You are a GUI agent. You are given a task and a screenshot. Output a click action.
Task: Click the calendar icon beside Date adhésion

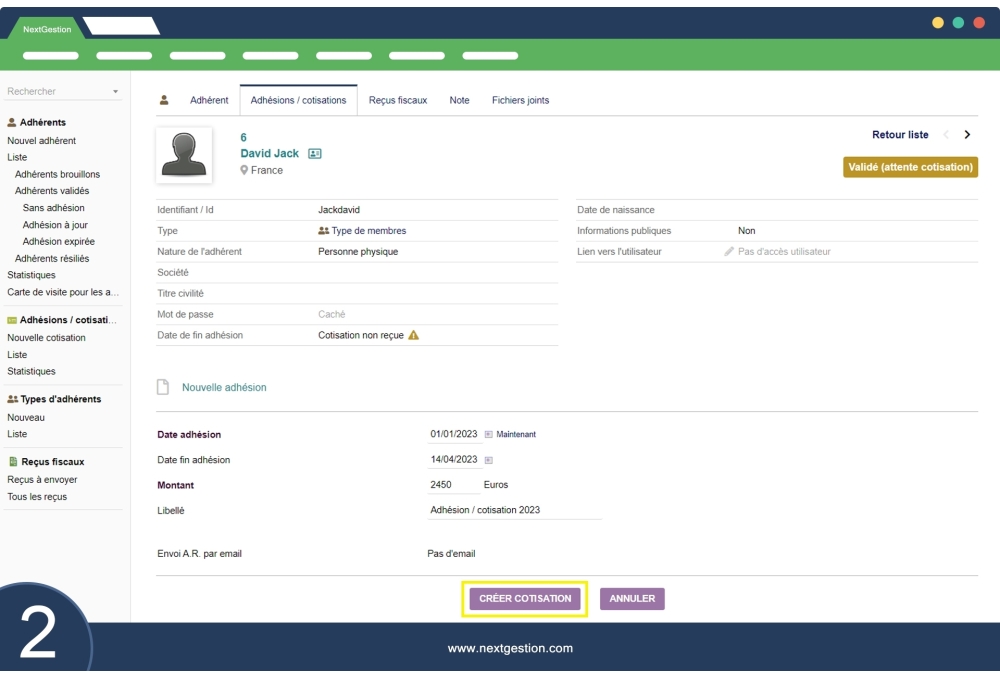click(x=489, y=435)
